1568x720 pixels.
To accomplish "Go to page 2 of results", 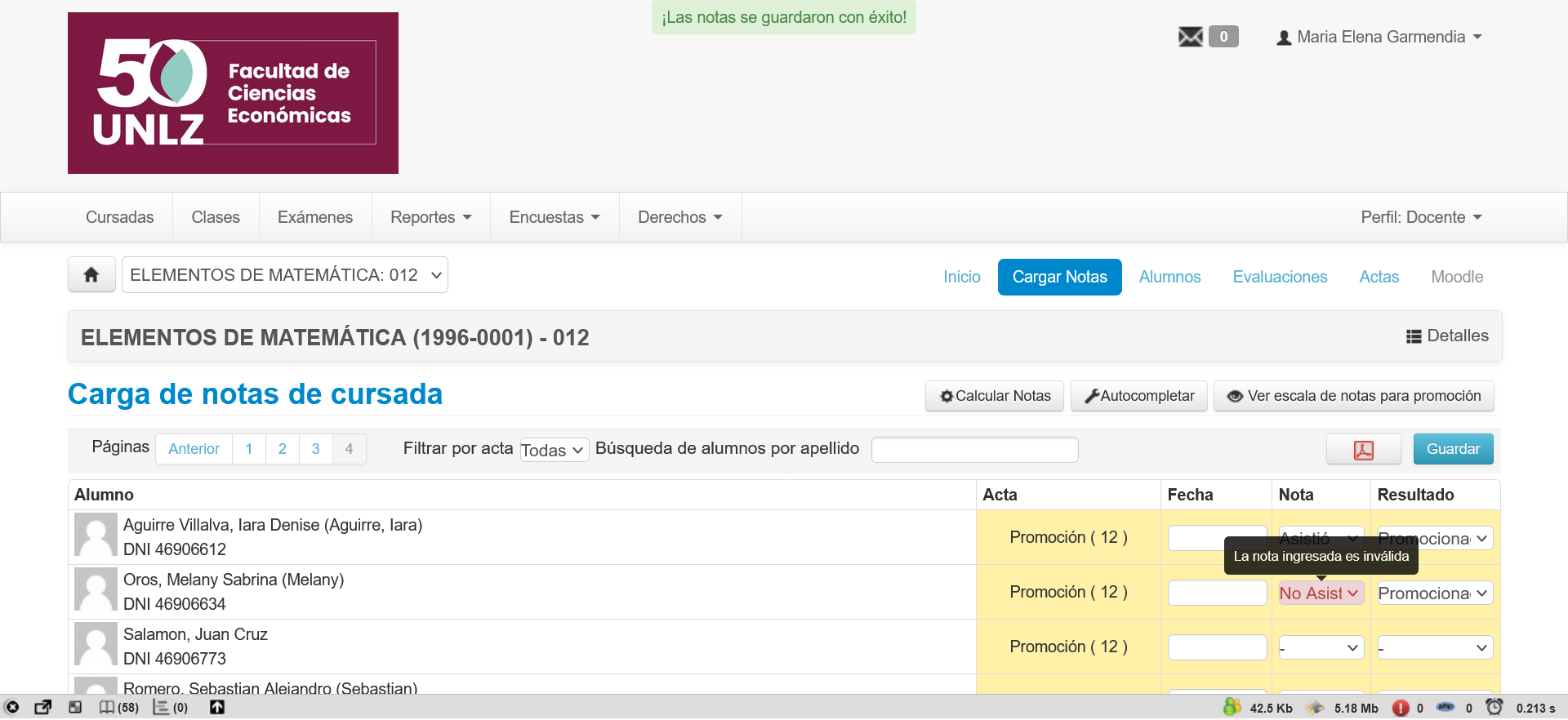I will tap(283, 449).
